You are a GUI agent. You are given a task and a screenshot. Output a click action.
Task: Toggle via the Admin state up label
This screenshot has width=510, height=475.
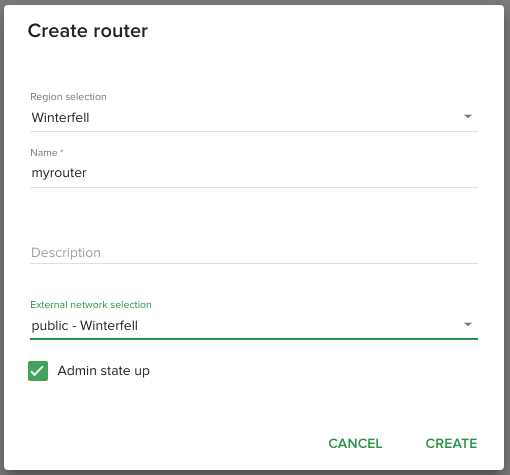pyautogui.click(x=104, y=371)
